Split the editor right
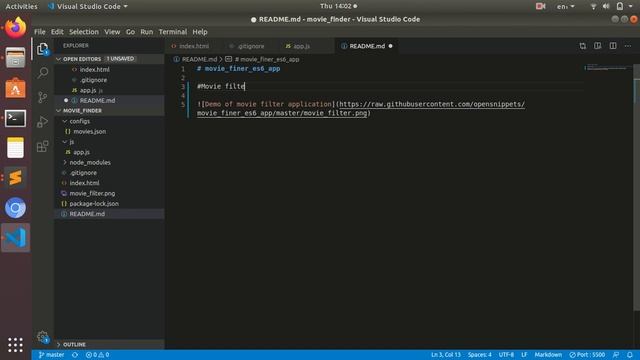640x360 pixels. click(x=613, y=46)
